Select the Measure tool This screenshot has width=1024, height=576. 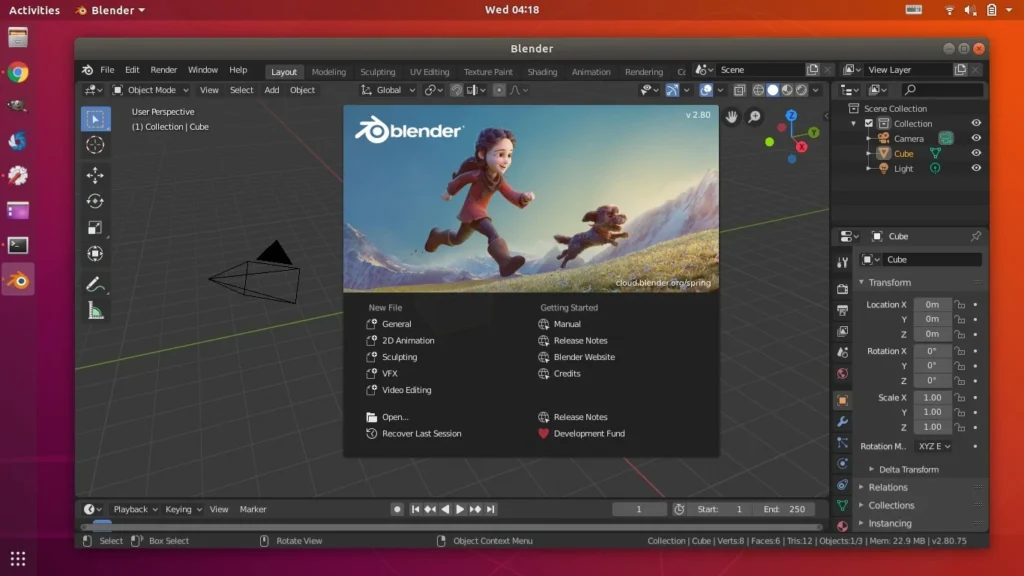95,311
